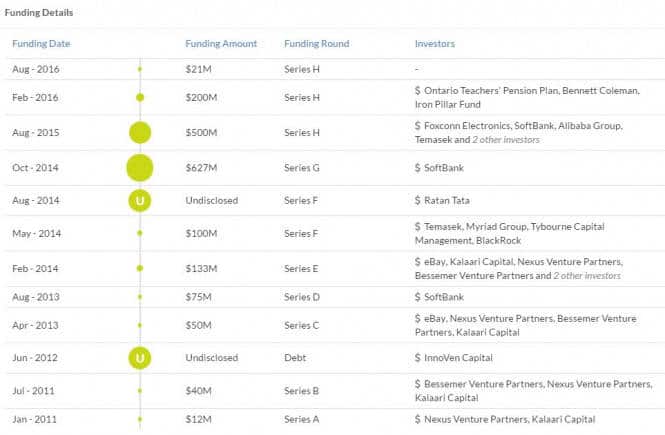665x435 pixels.
Task: Click the timeline dot for Feb 2016 $200M round
Action: pyautogui.click(x=140, y=97)
